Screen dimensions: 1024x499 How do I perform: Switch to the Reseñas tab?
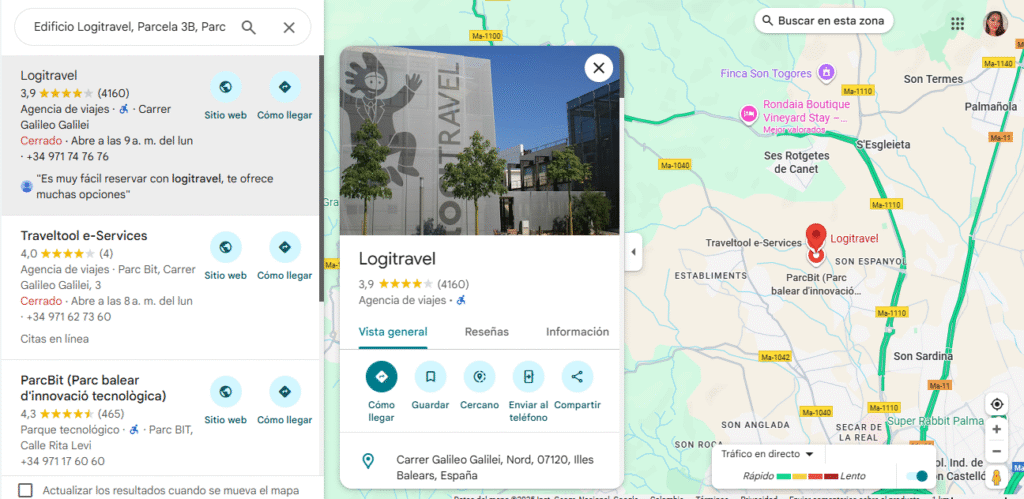(x=487, y=332)
